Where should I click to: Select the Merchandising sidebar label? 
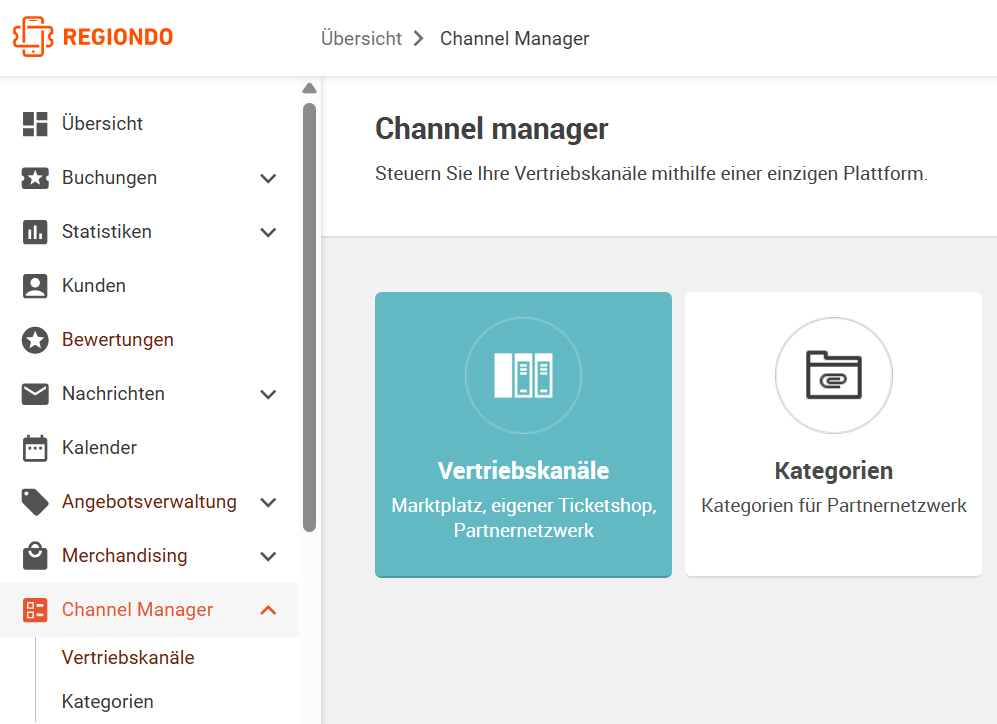(125, 556)
